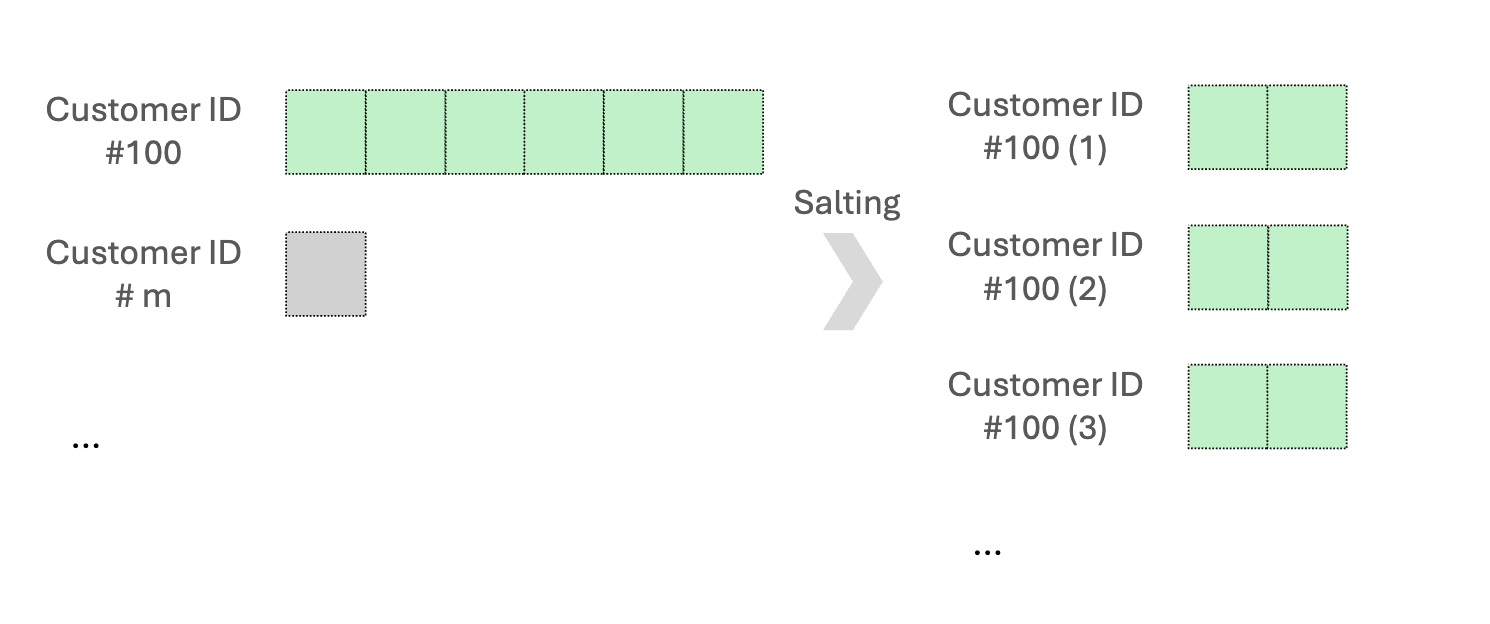Click right green block beside #100 (1)
This screenshot has height=624, width=1490.
pyautogui.click(x=1308, y=127)
